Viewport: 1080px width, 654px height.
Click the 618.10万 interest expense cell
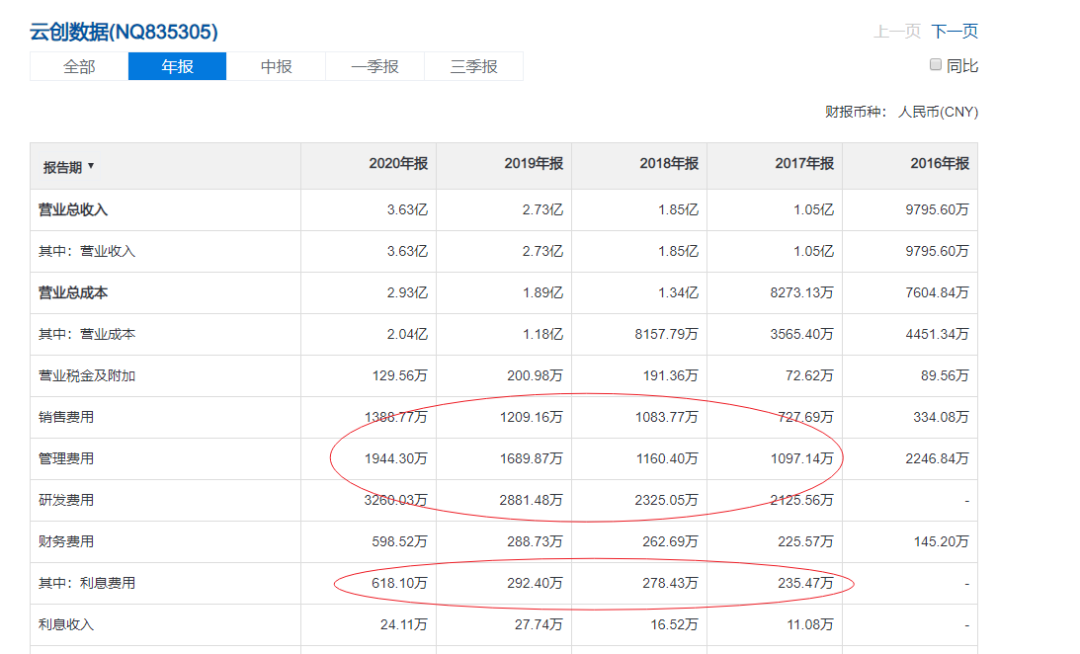[400, 583]
